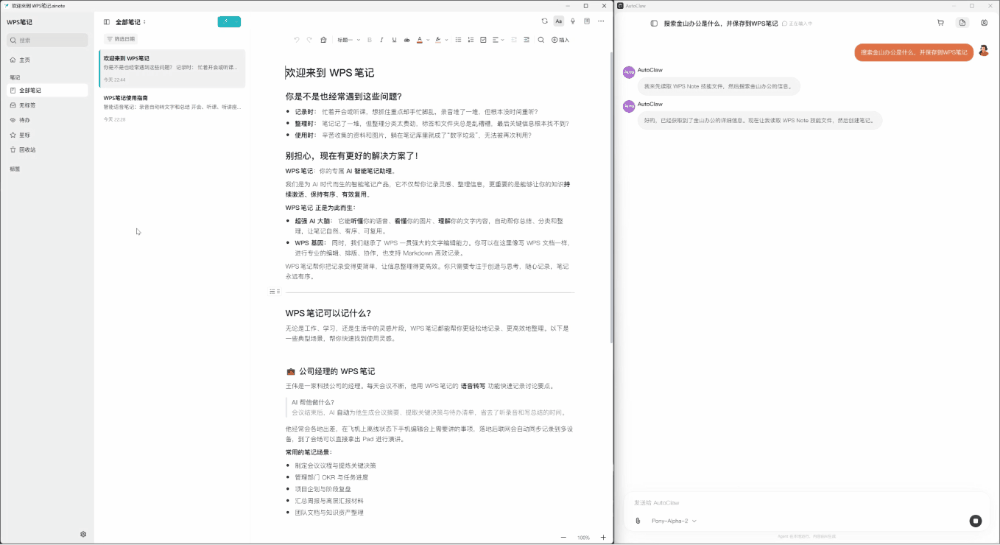Select 星标 starred in sidebar
1000x545 pixels.
[x=47, y=135]
